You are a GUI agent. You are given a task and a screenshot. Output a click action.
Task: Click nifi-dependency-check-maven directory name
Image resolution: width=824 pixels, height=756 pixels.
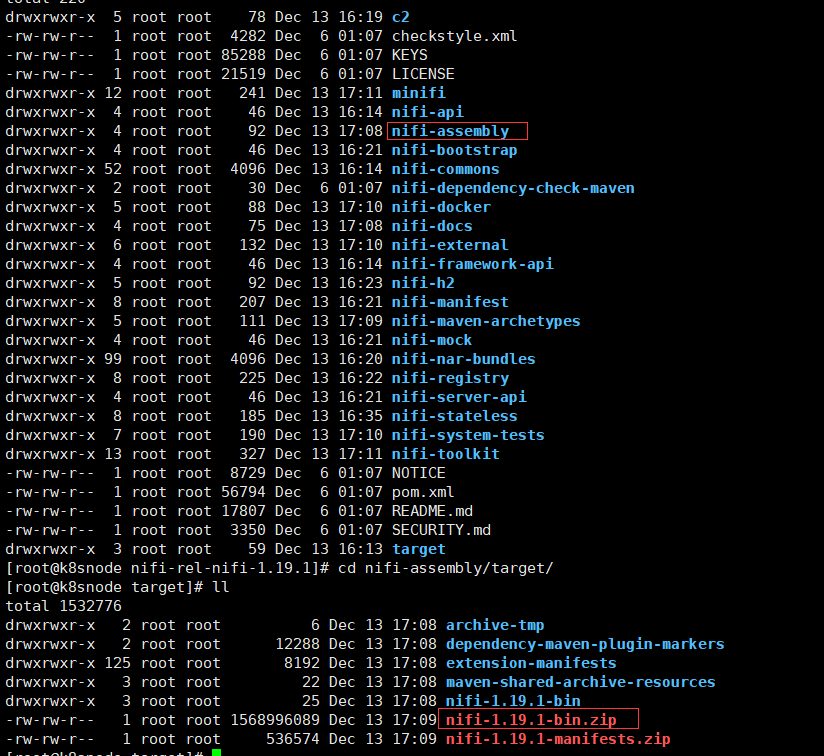coord(513,188)
